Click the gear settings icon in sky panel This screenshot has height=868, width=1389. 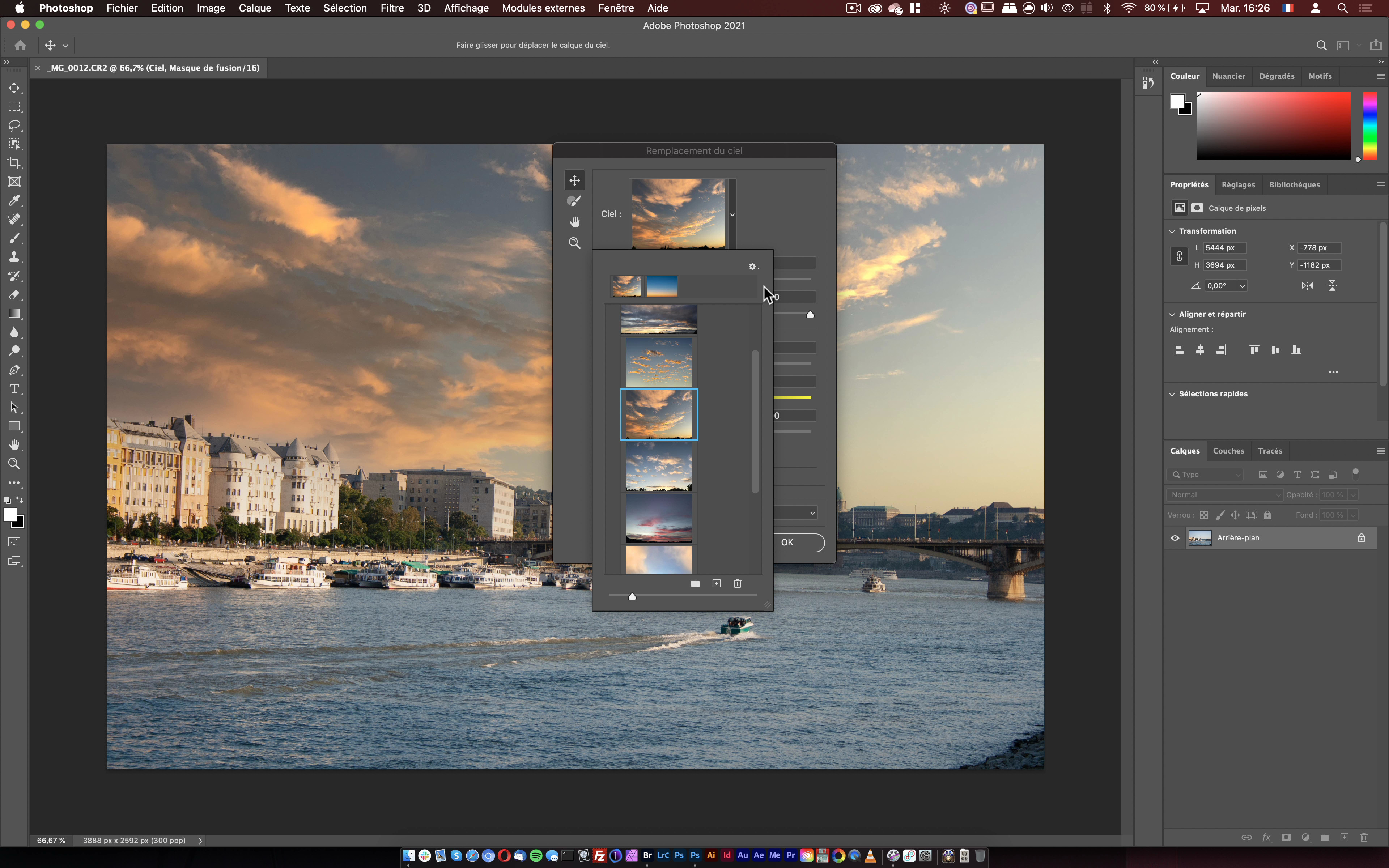(753, 266)
